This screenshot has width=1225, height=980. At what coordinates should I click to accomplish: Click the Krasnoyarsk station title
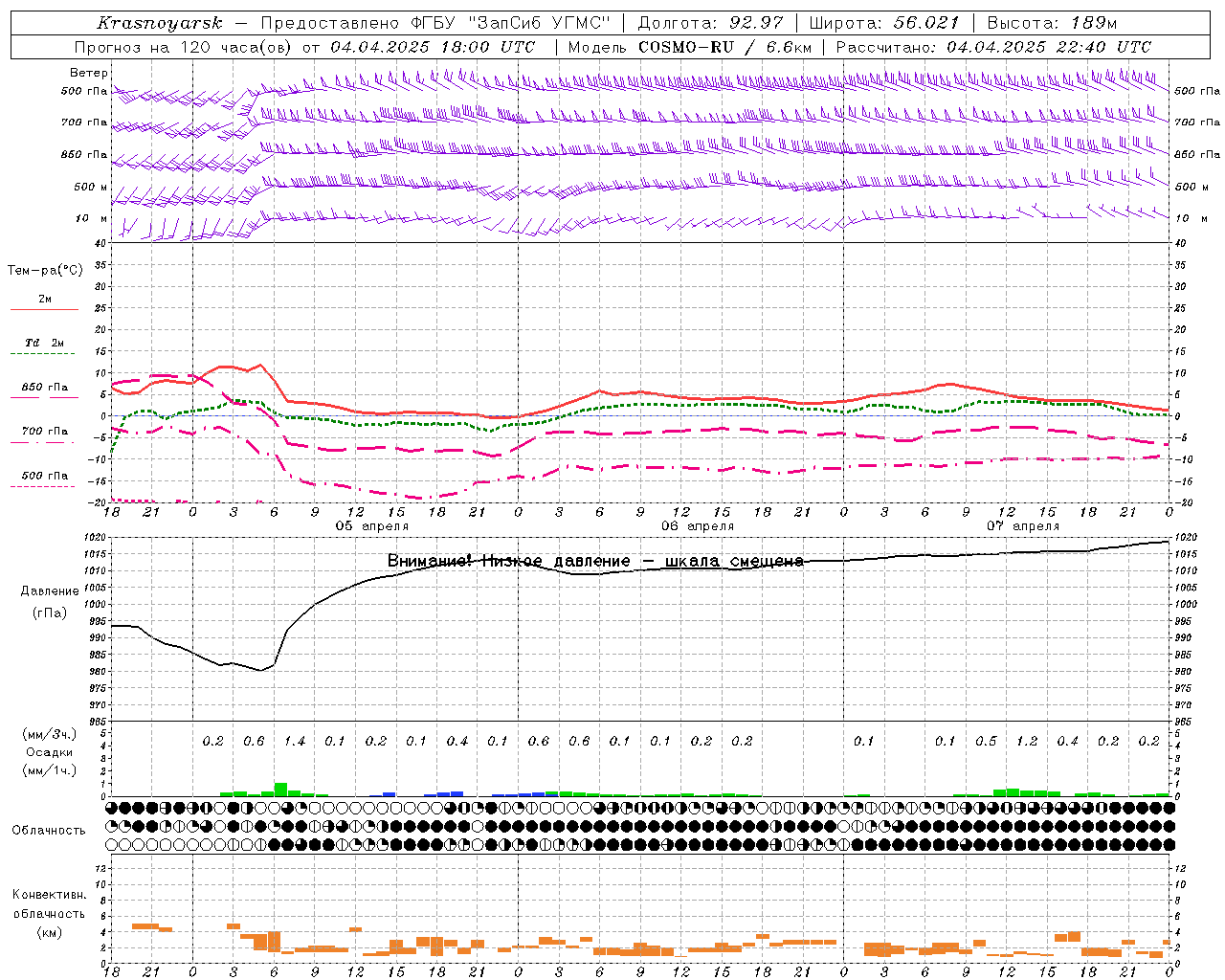[160, 23]
